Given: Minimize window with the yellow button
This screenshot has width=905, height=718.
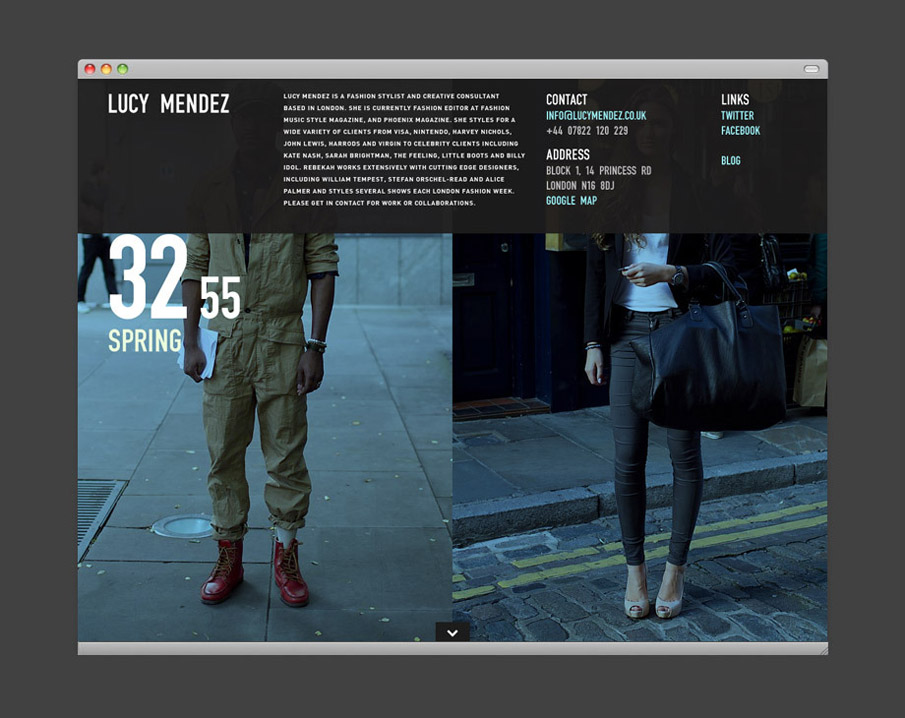Looking at the screenshot, I should point(106,69).
